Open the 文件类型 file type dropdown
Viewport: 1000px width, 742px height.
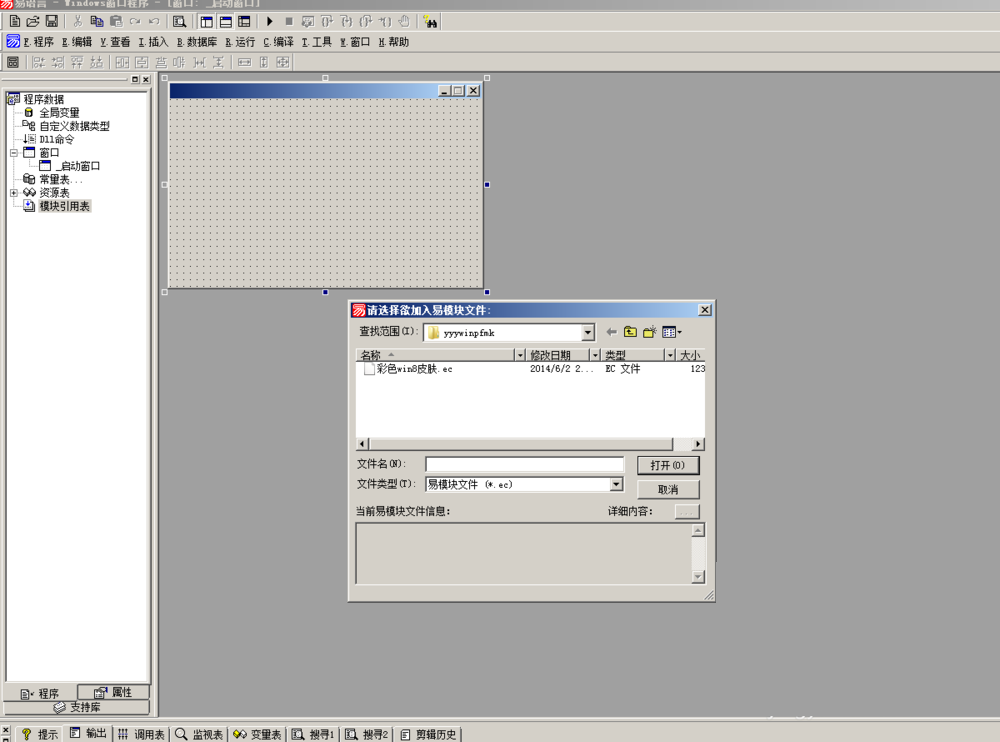point(616,485)
